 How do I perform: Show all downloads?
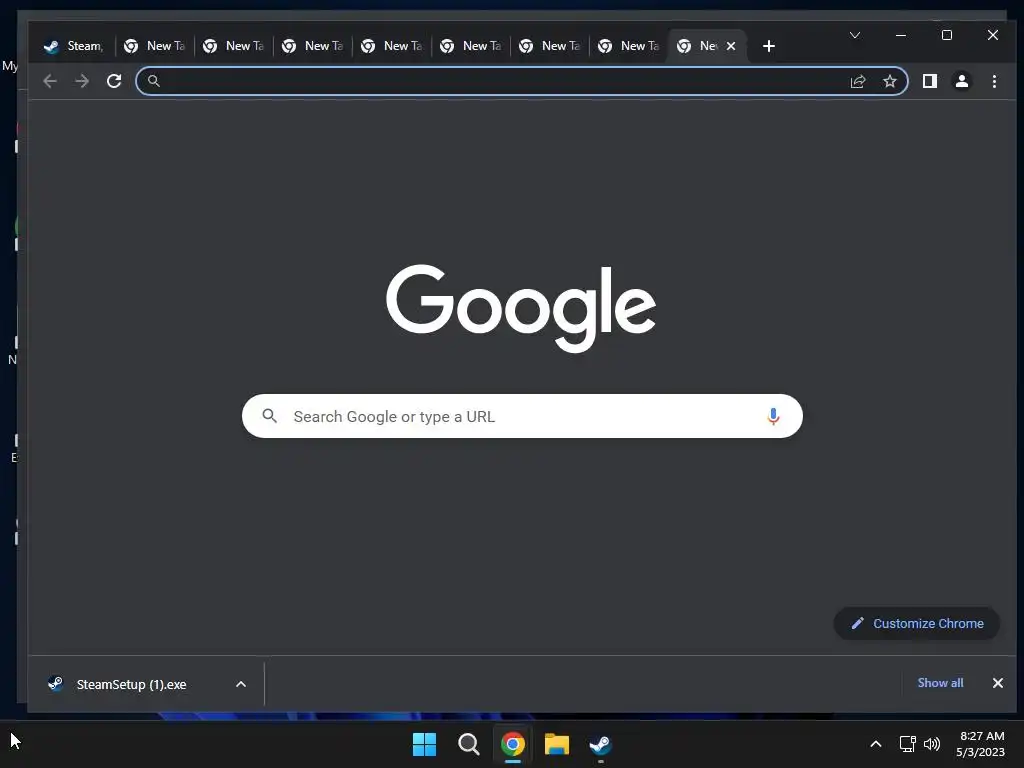pyautogui.click(x=940, y=682)
